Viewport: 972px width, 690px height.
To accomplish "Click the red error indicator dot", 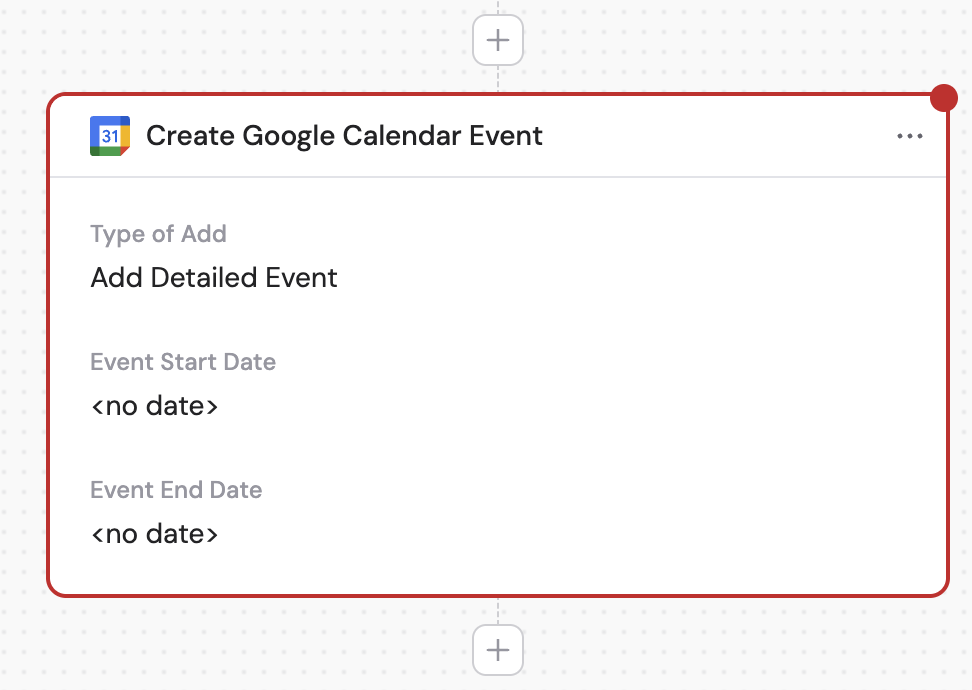I will click(x=944, y=98).
